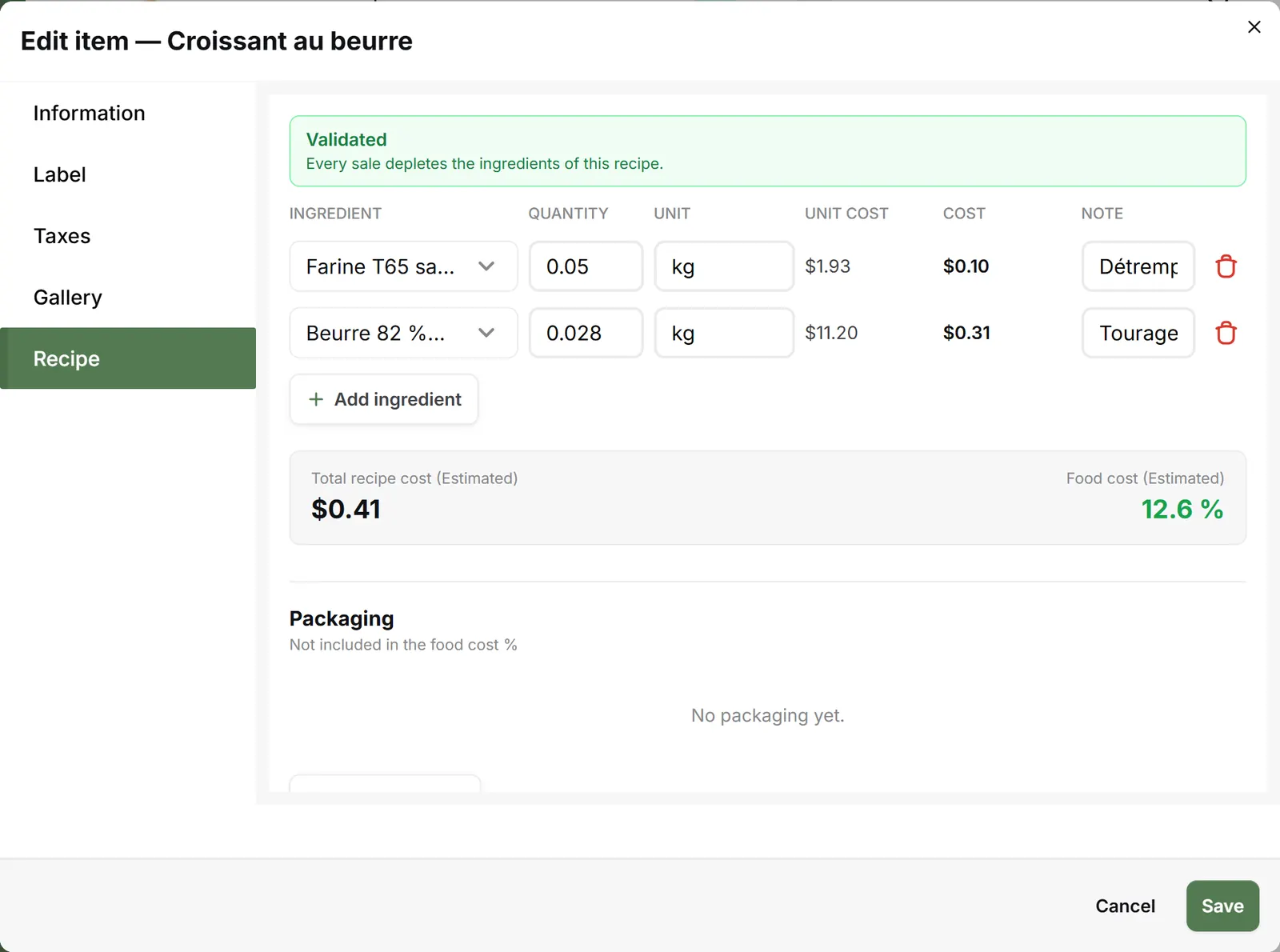Click the $0.31 cost value

click(x=966, y=333)
